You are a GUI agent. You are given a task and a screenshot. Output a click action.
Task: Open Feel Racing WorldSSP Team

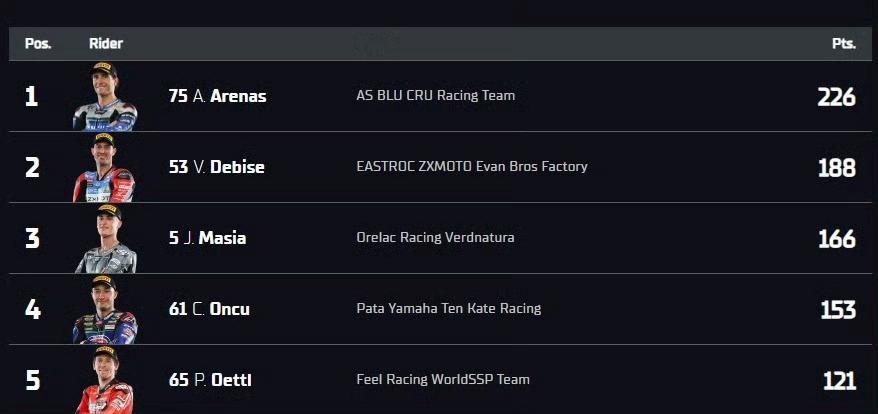(442, 380)
